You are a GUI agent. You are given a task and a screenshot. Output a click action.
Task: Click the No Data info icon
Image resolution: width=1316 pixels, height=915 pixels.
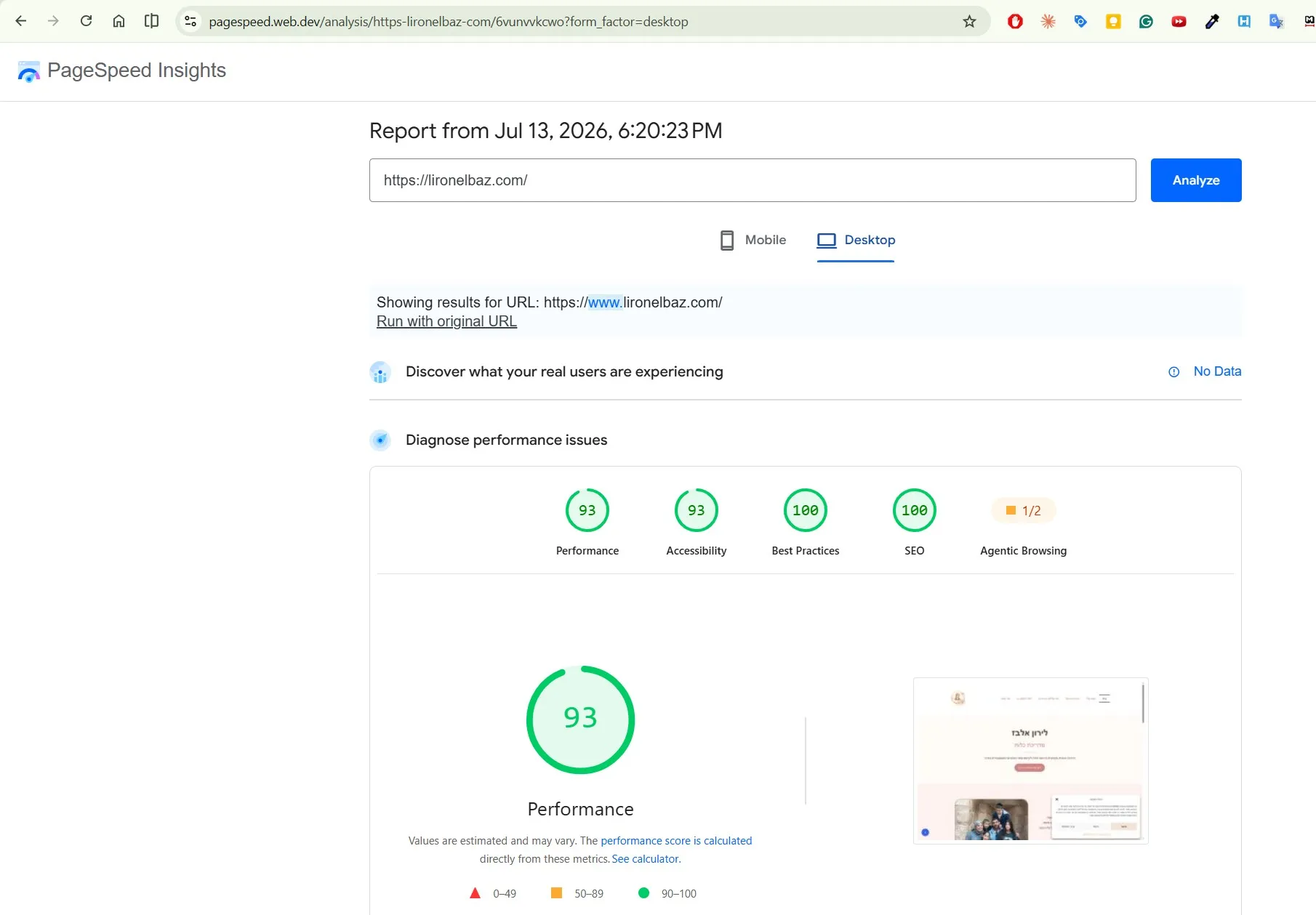[1173, 371]
